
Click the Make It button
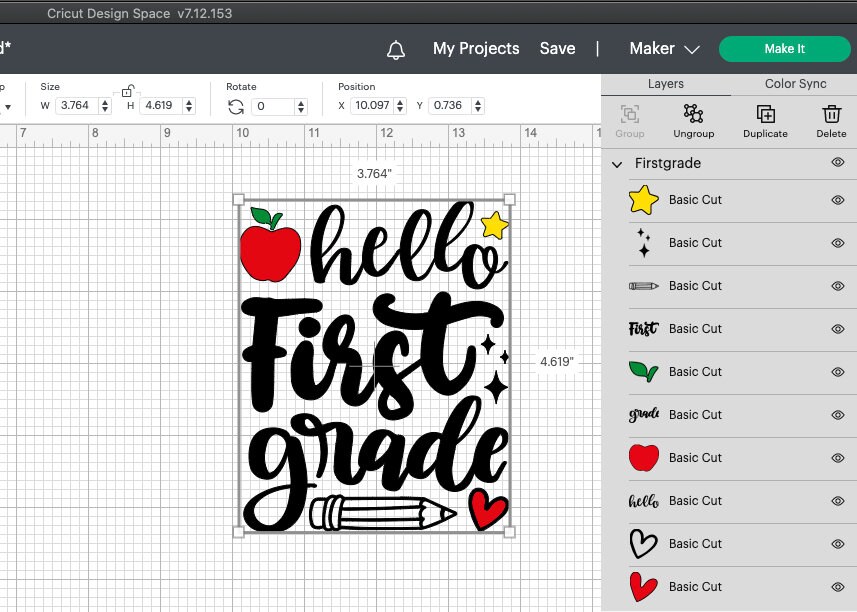tap(785, 48)
